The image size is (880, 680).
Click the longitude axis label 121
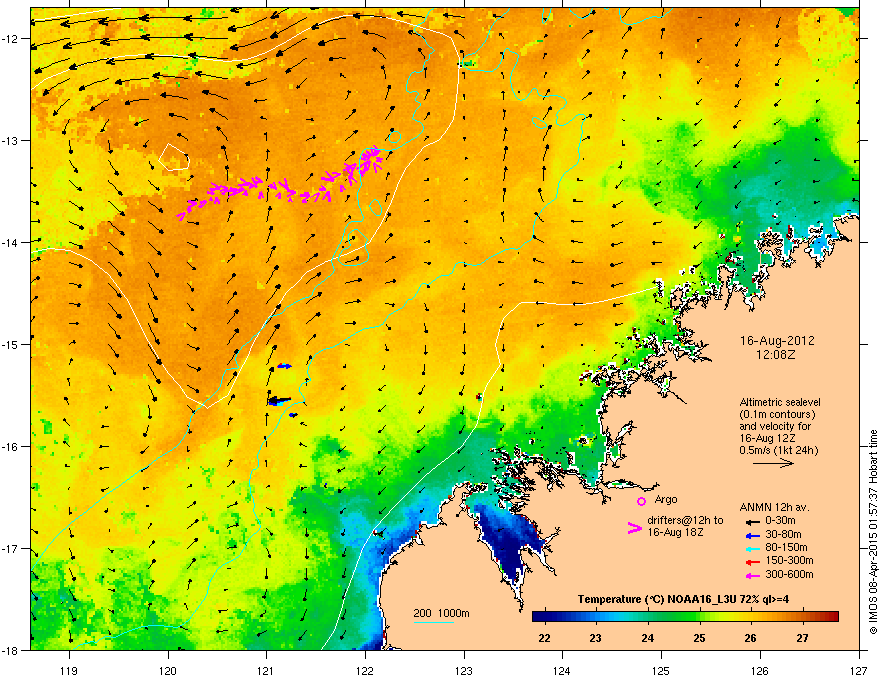click(266, 671)
